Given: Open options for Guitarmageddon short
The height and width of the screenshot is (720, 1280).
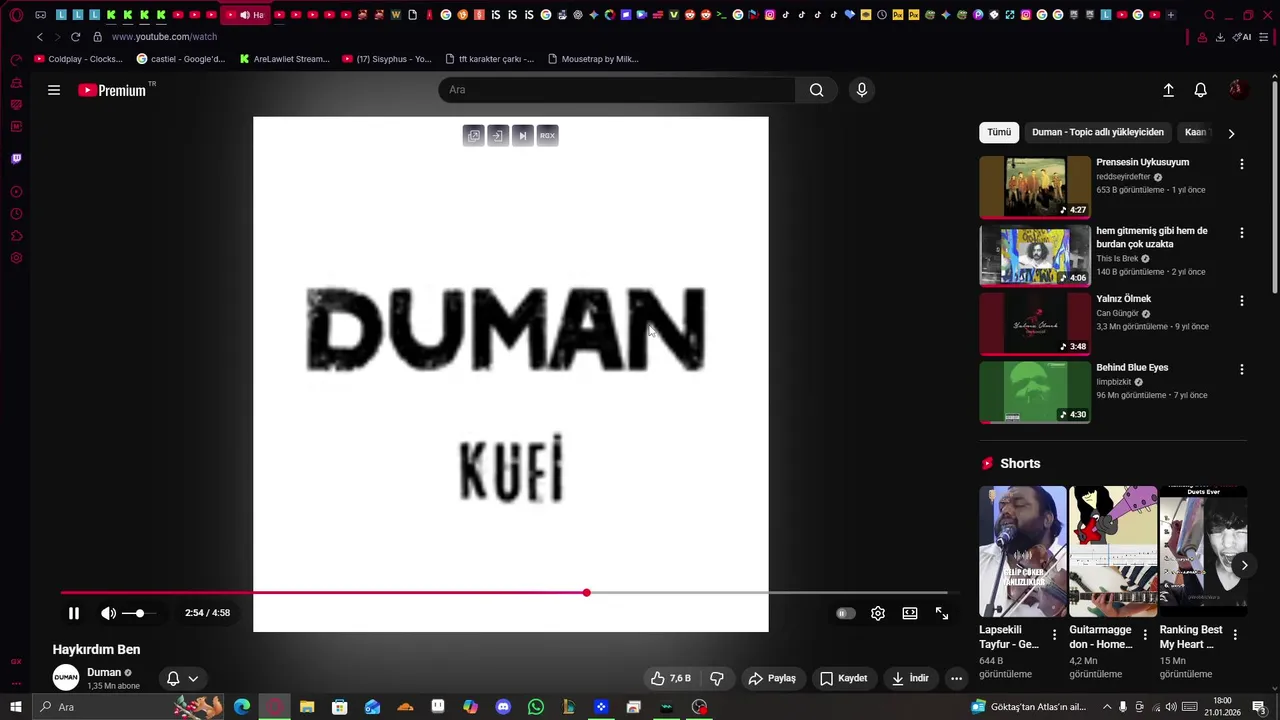Looking at the screenshot, I should point(1145,635).
